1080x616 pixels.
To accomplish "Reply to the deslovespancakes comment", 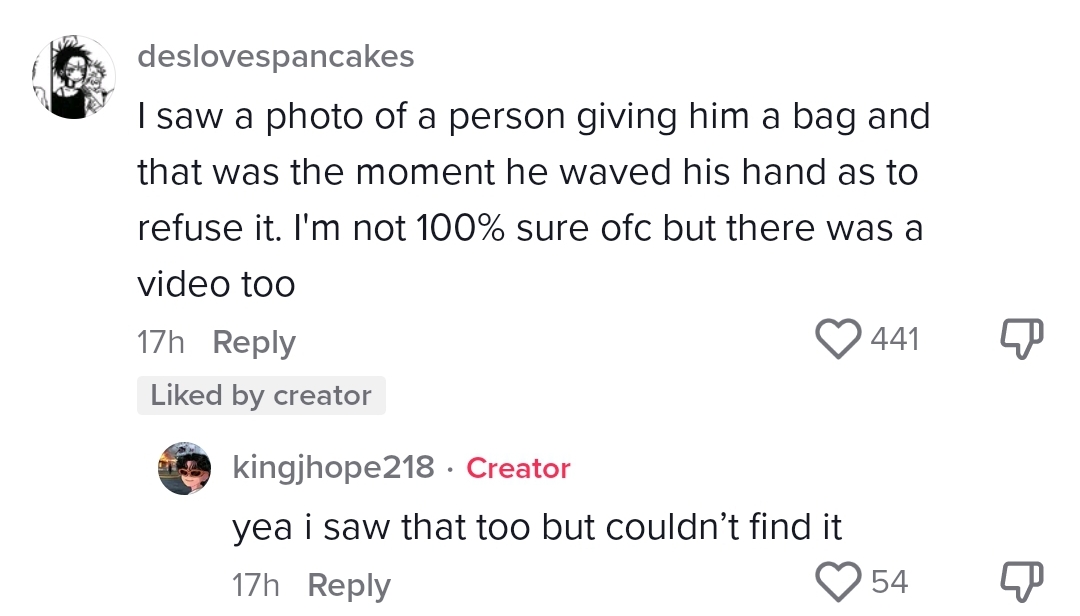I will (x=254, y=343).
